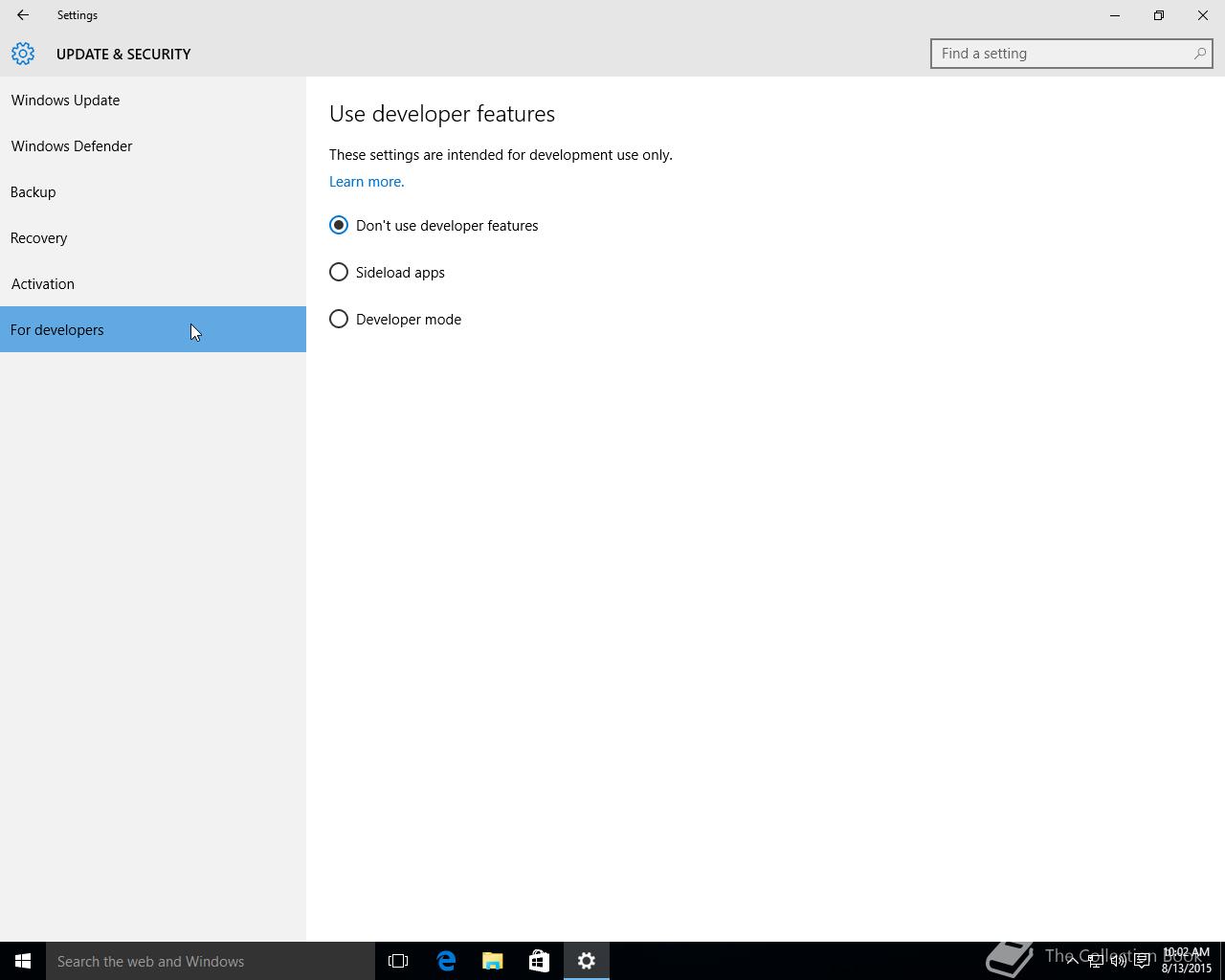Click the volume speaker tray icon
This screenshot has width=1225, height=980.
click(1118, 961)
